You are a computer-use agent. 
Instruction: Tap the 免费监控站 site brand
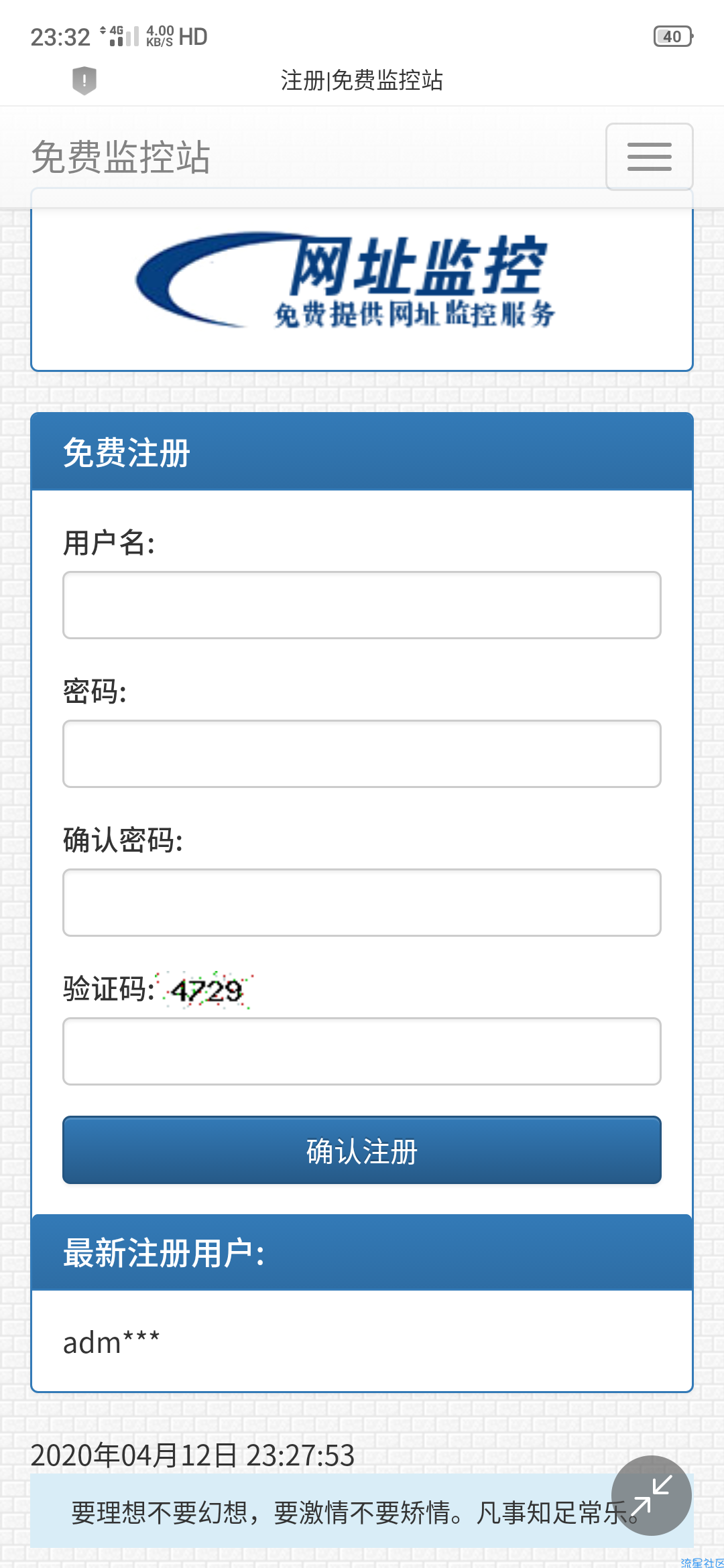[x=121, y=157]
